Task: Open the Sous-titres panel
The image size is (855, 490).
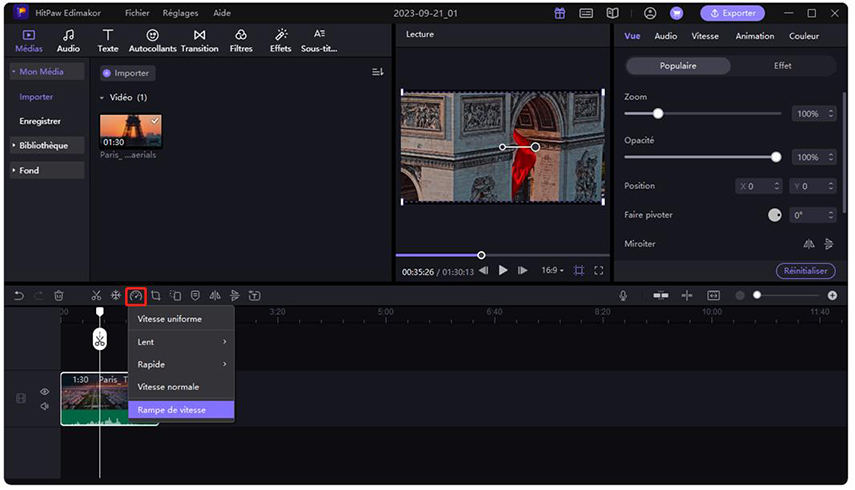Action: tap(319, 41)
